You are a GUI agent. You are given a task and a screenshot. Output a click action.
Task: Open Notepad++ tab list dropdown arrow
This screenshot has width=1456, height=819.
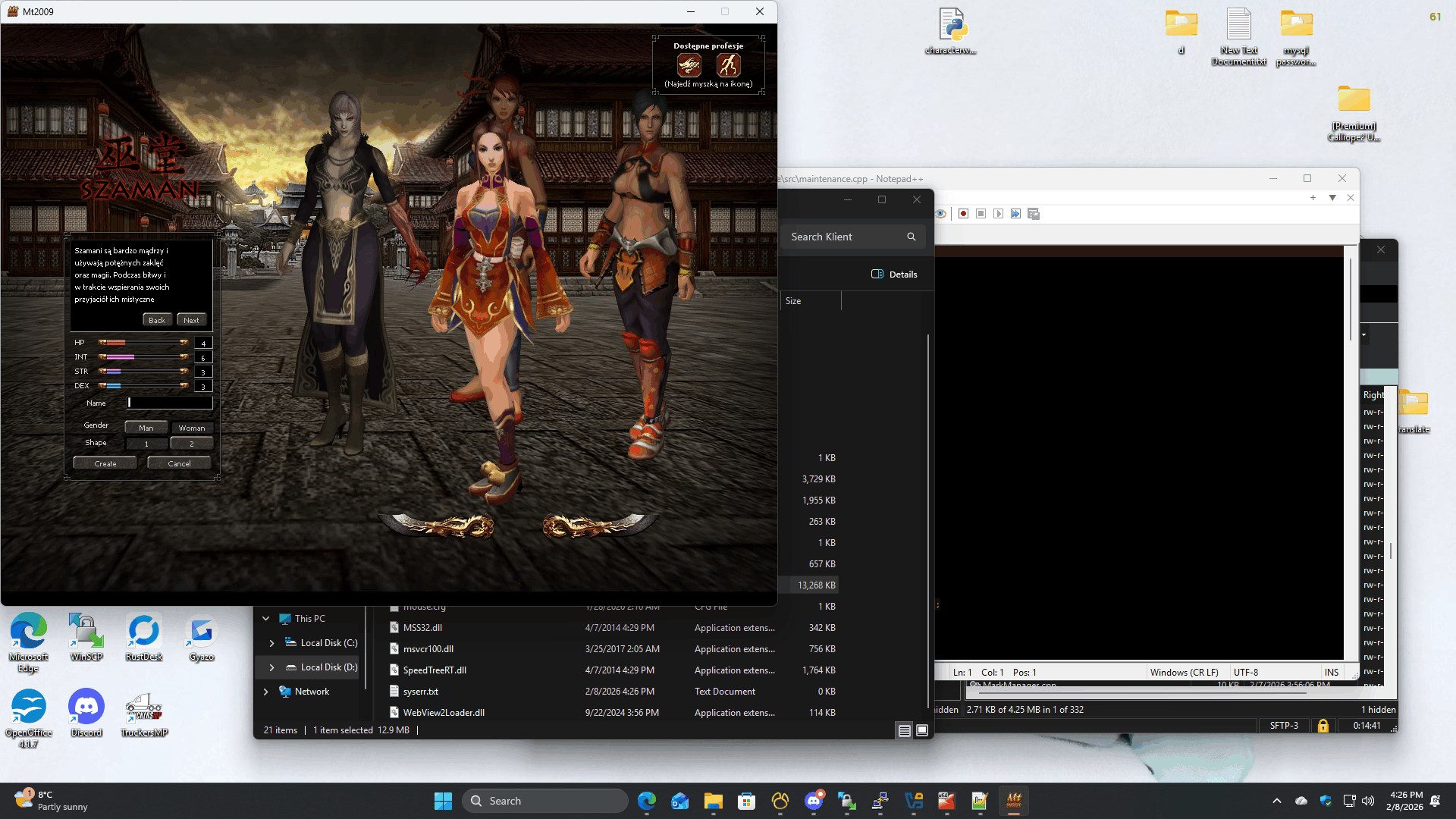[x=1332, y=198]
